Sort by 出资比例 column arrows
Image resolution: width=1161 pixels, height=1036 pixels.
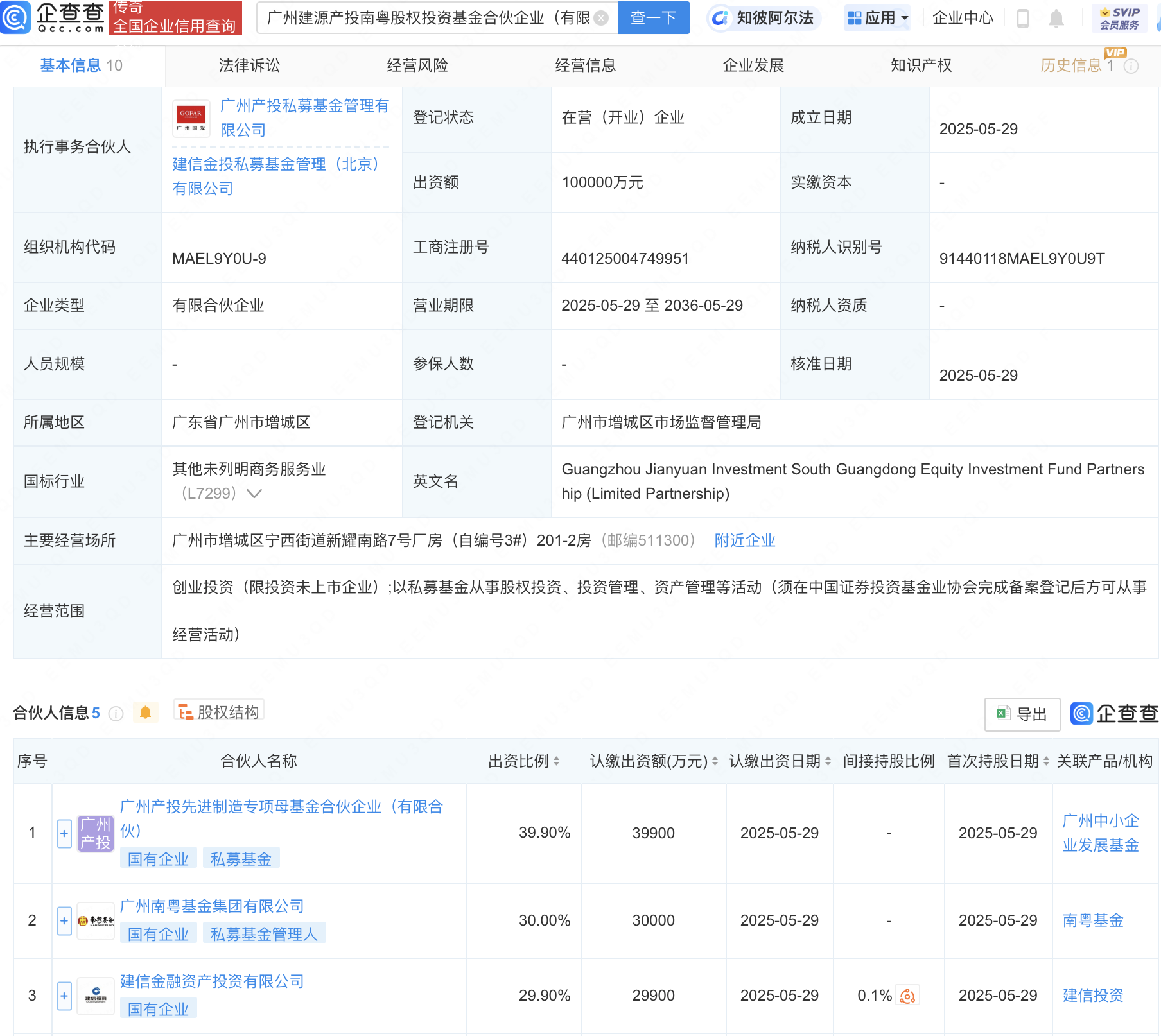tap(556, 761)
